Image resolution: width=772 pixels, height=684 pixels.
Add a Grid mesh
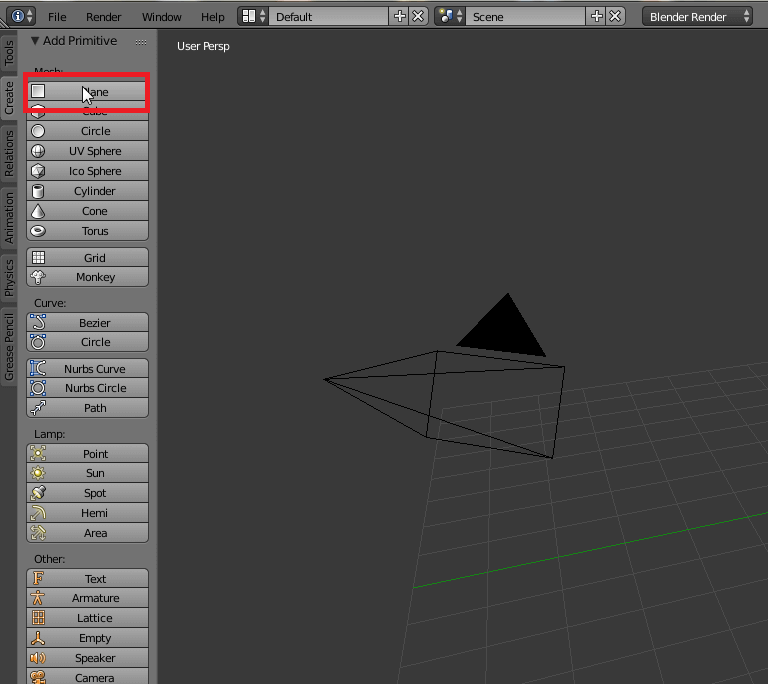pos(87,258)
